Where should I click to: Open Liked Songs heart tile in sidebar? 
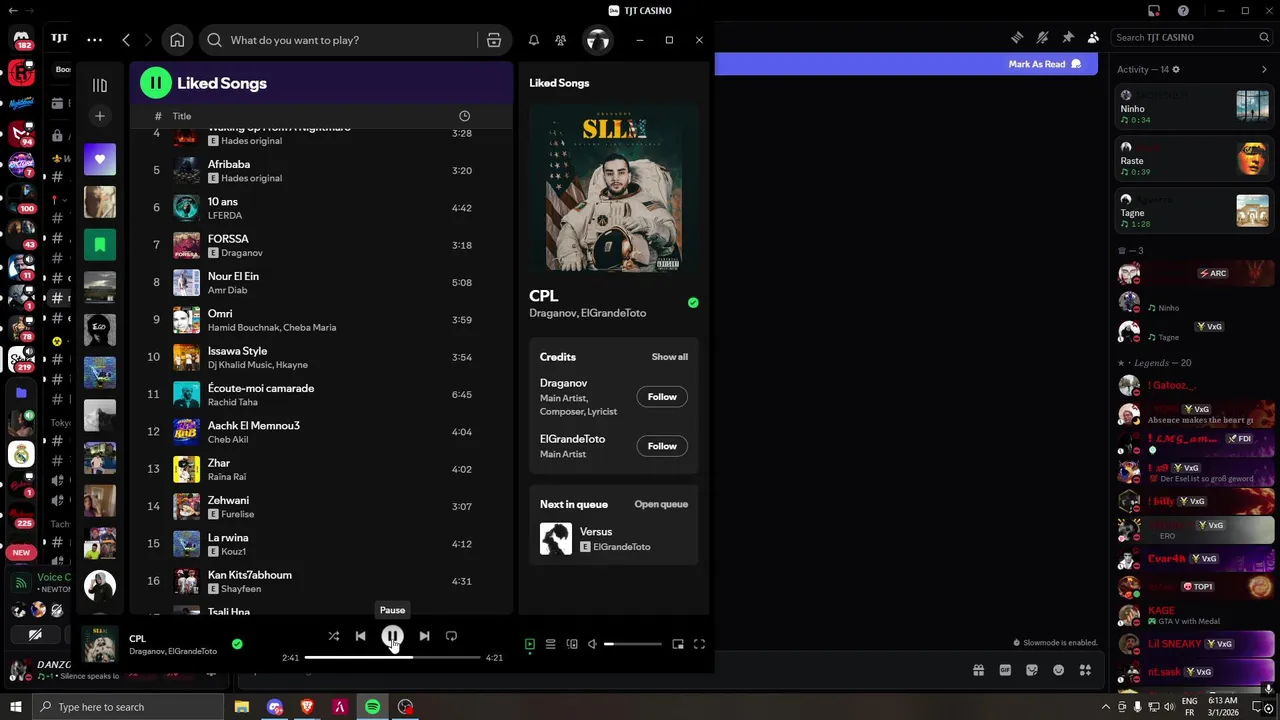[x=100, y=159]
